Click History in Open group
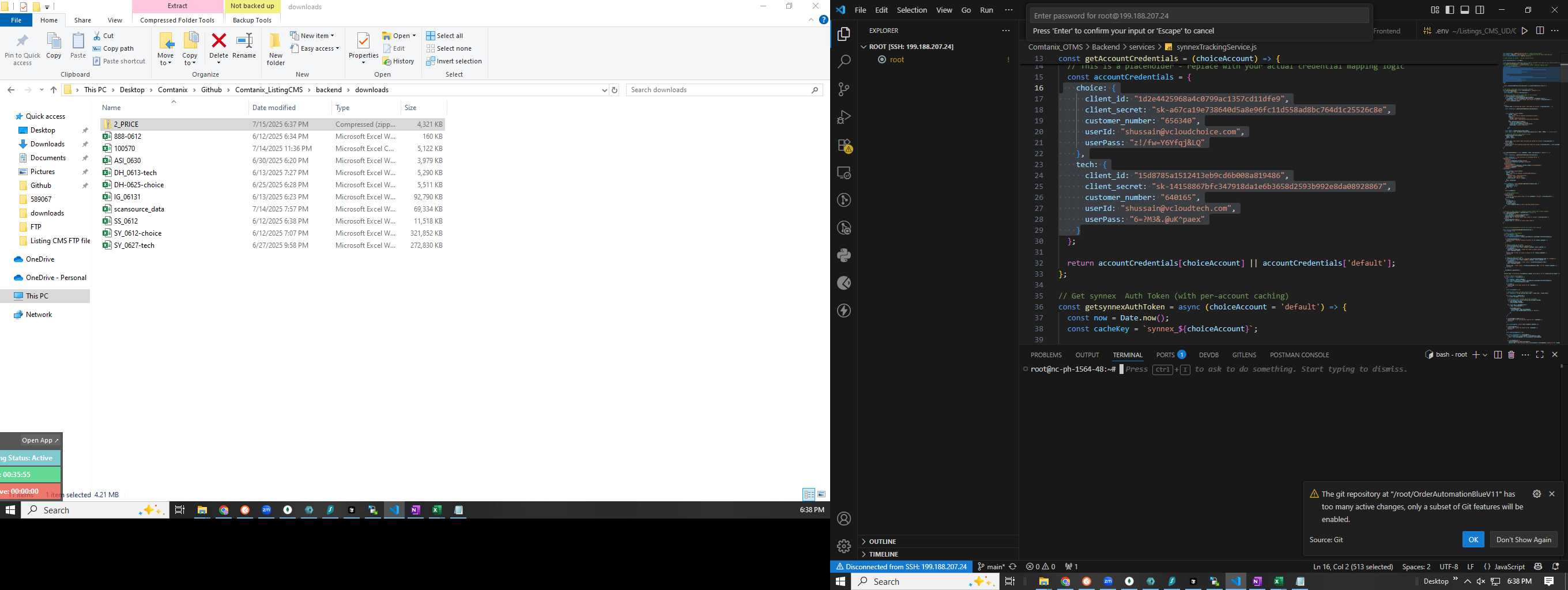This screenshot has height=590, width=1568. pos(399,62)
